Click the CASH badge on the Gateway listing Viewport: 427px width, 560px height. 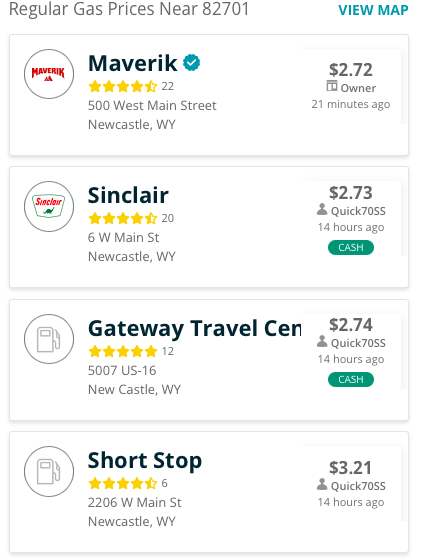(351, 379)
